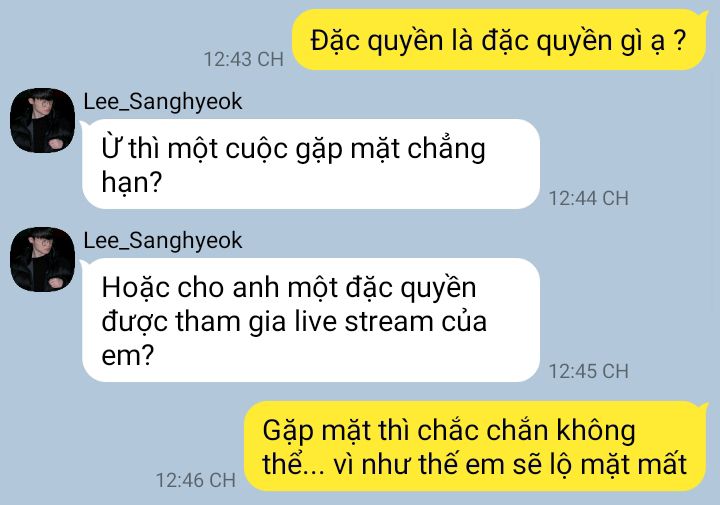Tap Lee_Sanghyeok's avatar beside the "Hoặc cho anh" message
Image resolution: width=720 pixels, height=505 pixels.
point(42,259)
